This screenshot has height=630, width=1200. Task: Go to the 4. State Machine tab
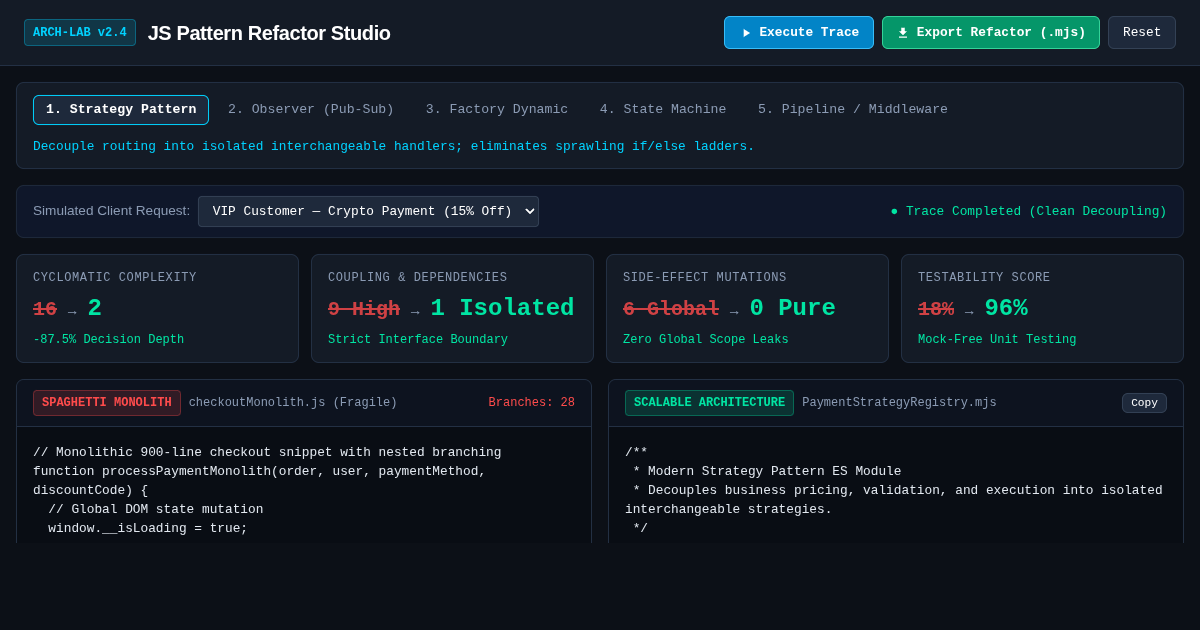point(663,110)
